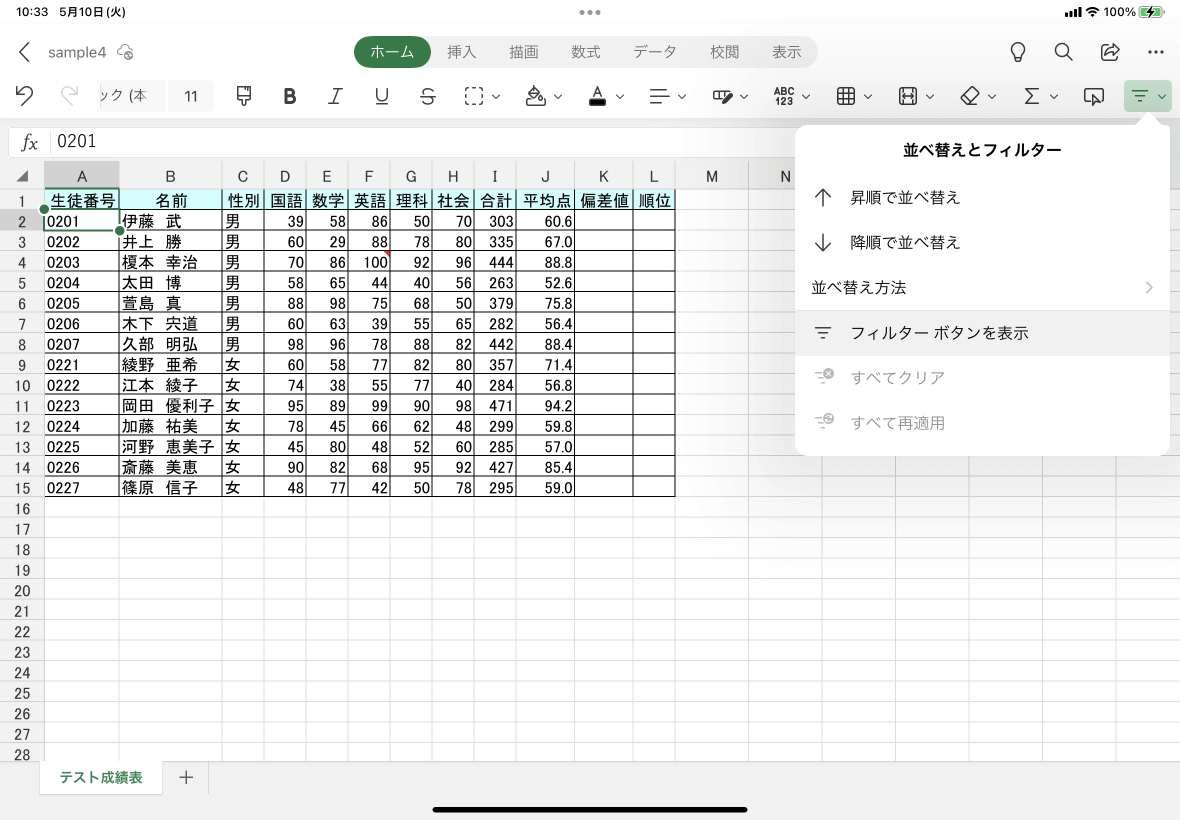Open 並べ替え方法 submenu
1180x820 pixels.
click(x=982, y=287)
